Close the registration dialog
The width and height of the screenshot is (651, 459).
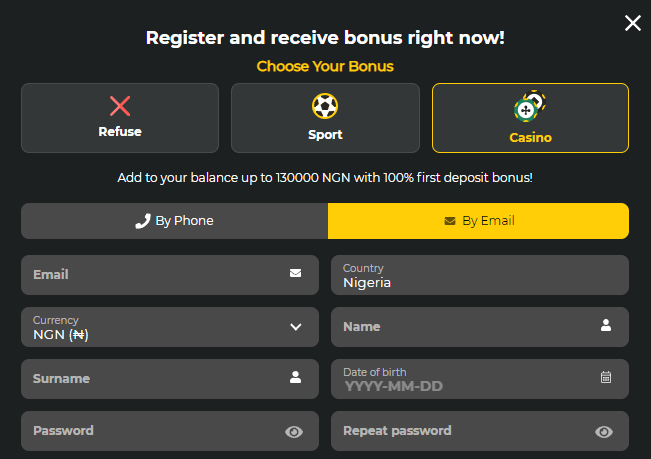pos(632,23)
